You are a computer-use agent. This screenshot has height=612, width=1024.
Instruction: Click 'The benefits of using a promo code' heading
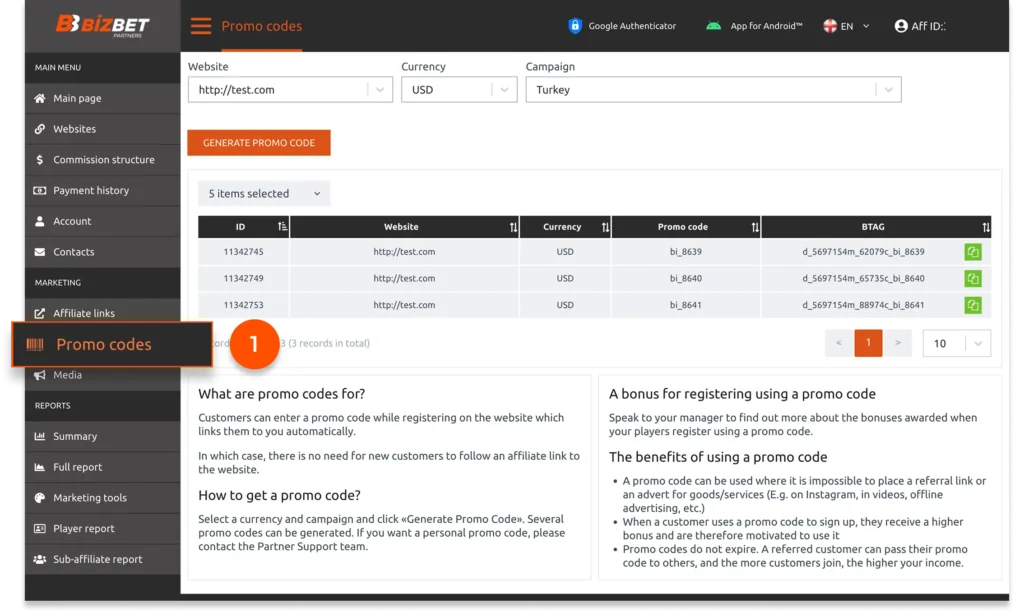(718, 457)
